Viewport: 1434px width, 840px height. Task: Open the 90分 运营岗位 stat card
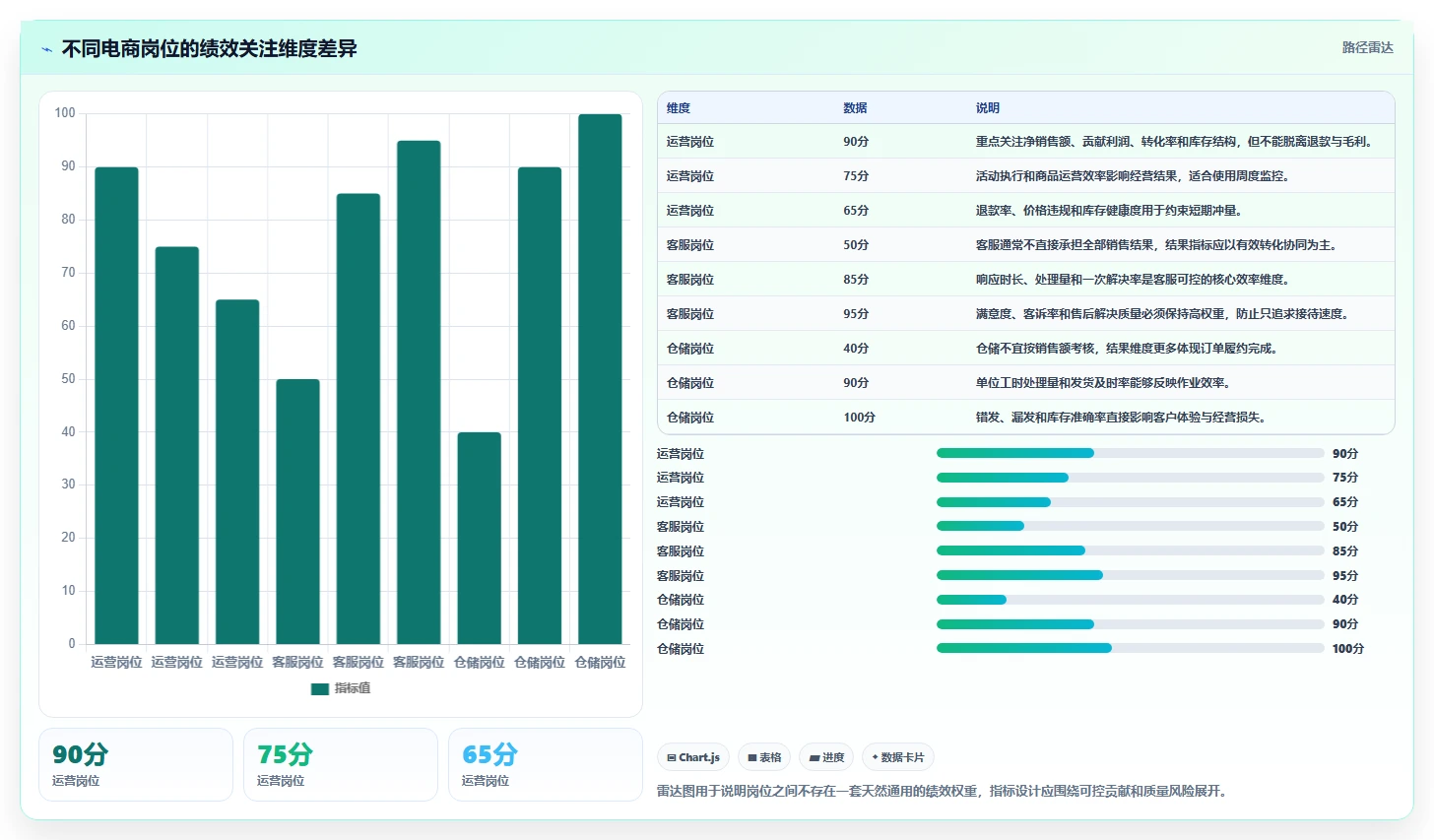[136, 765]
